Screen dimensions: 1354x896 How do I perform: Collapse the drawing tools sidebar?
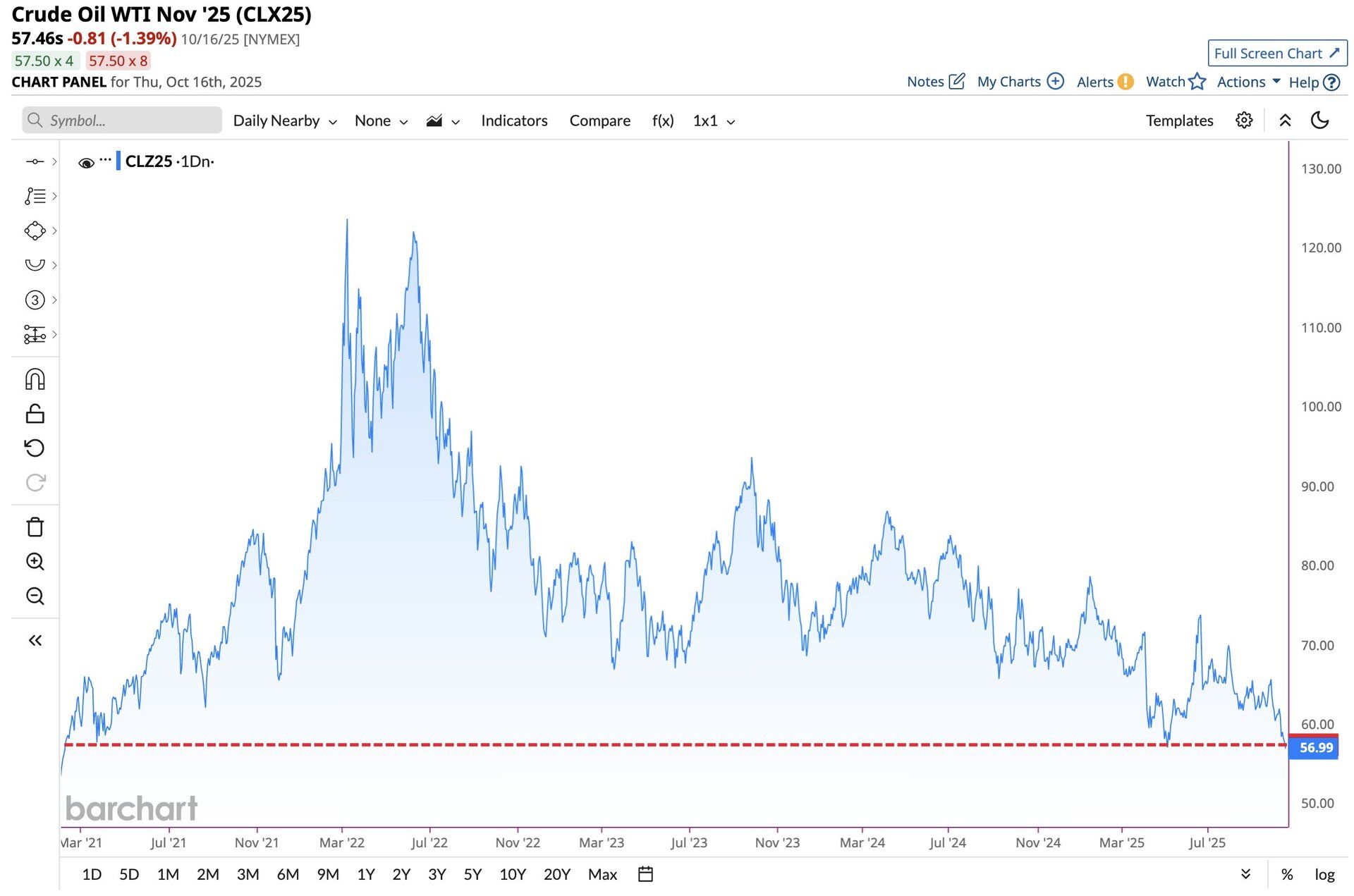pos(35,640)
